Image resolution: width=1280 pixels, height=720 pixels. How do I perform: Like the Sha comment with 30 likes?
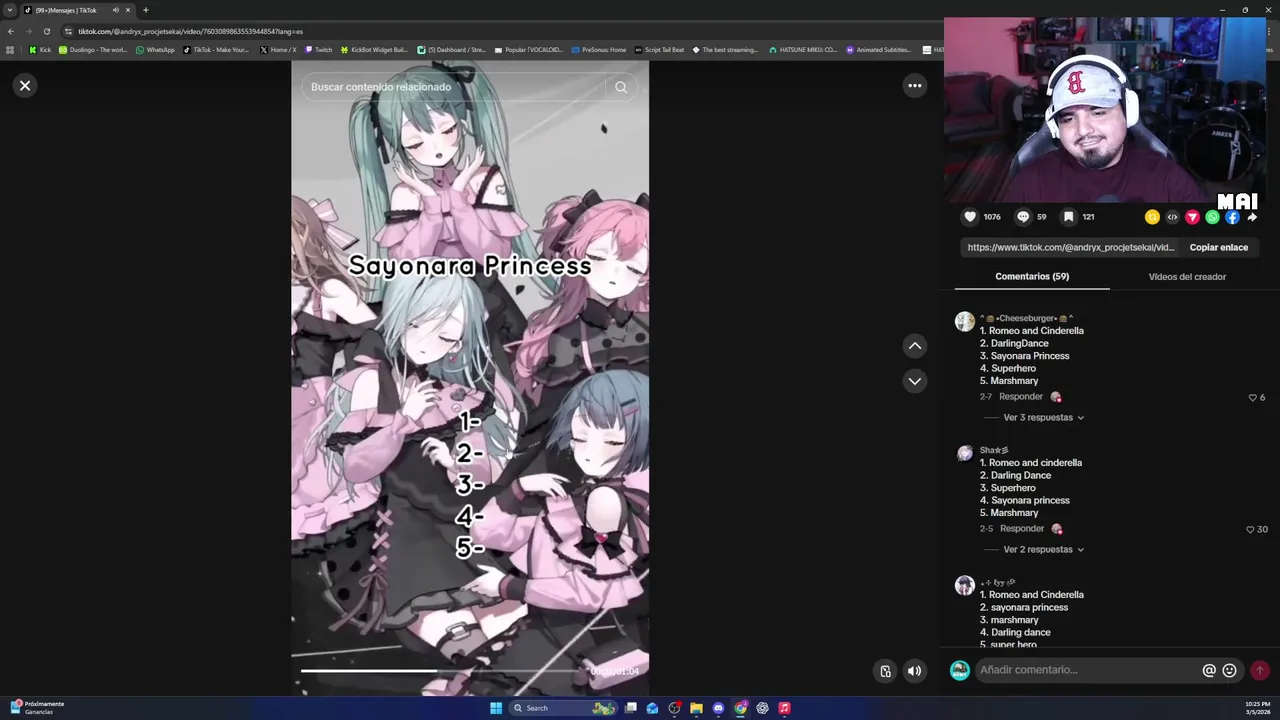tap(1250, 530)
